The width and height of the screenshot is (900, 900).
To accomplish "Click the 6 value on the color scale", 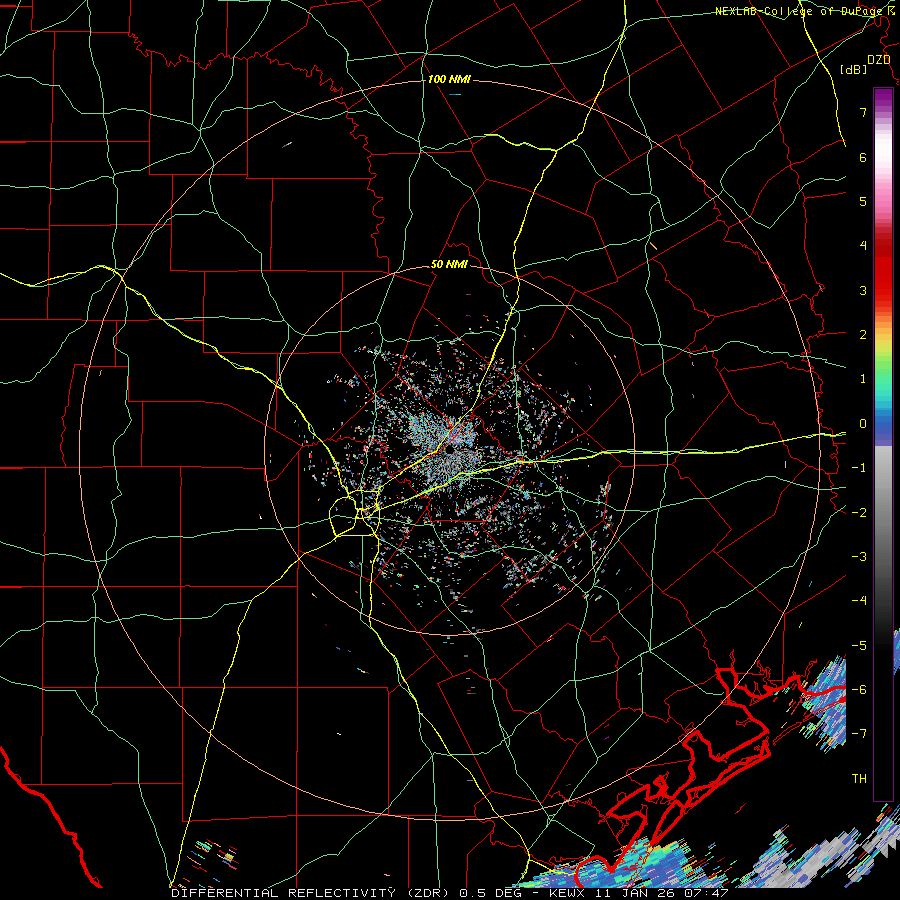I will pyautogui.click(x=863, y=157).
